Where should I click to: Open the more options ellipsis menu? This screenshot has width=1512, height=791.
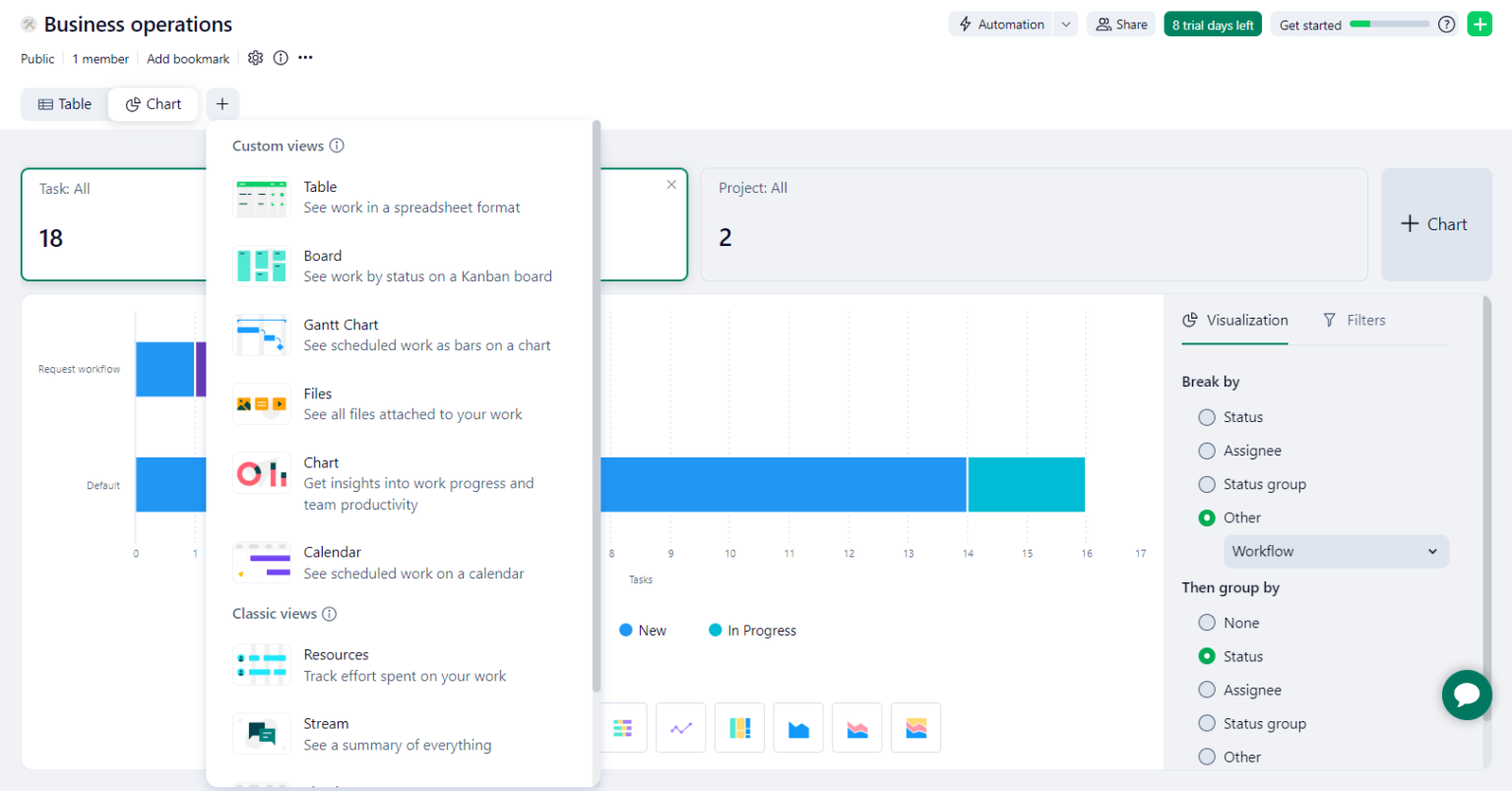(305, 58)
